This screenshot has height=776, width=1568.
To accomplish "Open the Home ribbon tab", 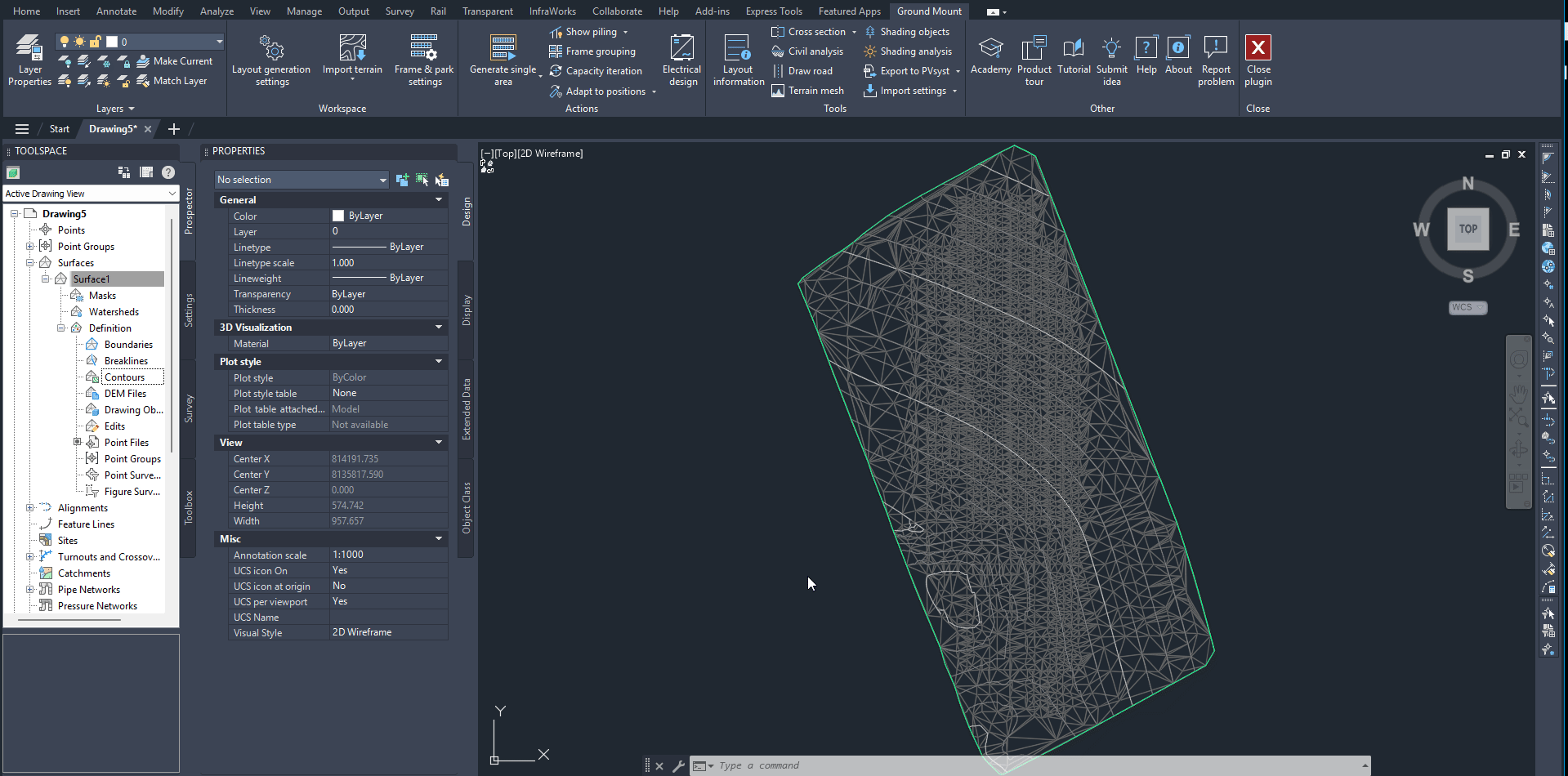I will (x=26, y=11).
